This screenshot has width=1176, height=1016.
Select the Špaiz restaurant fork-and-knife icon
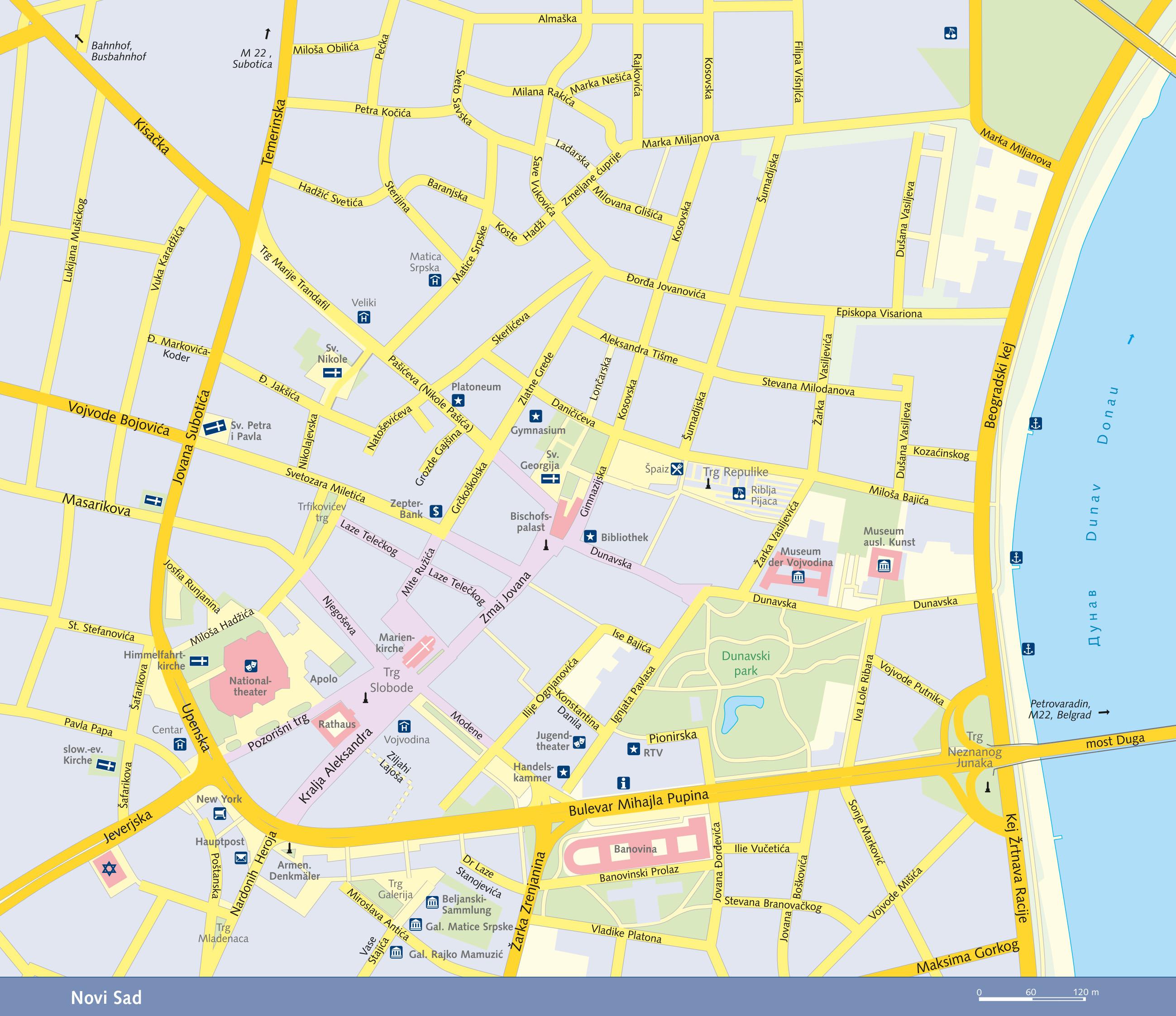(677, 469)
